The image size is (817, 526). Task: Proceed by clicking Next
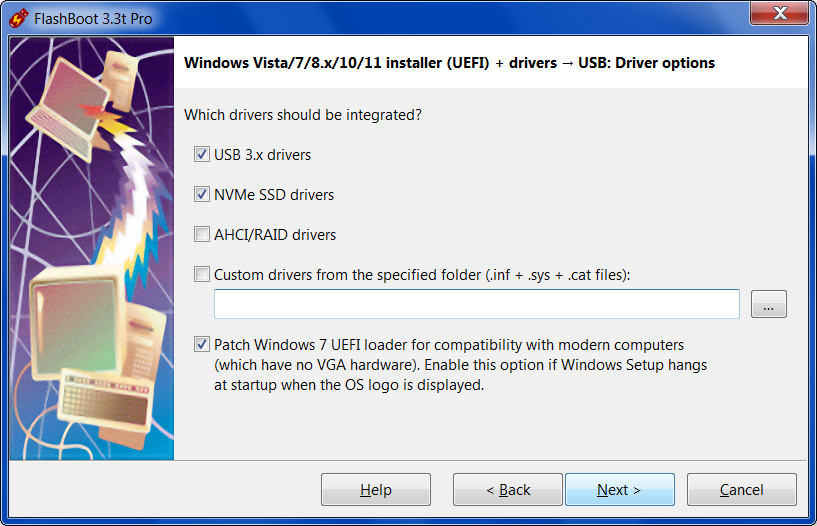(x=619, y=490)
